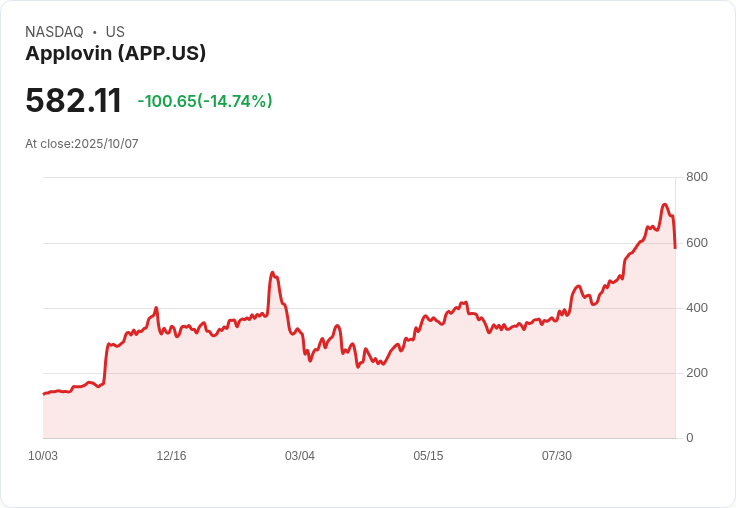Click the 0 value on the y-axis

(x=690, y=438)
